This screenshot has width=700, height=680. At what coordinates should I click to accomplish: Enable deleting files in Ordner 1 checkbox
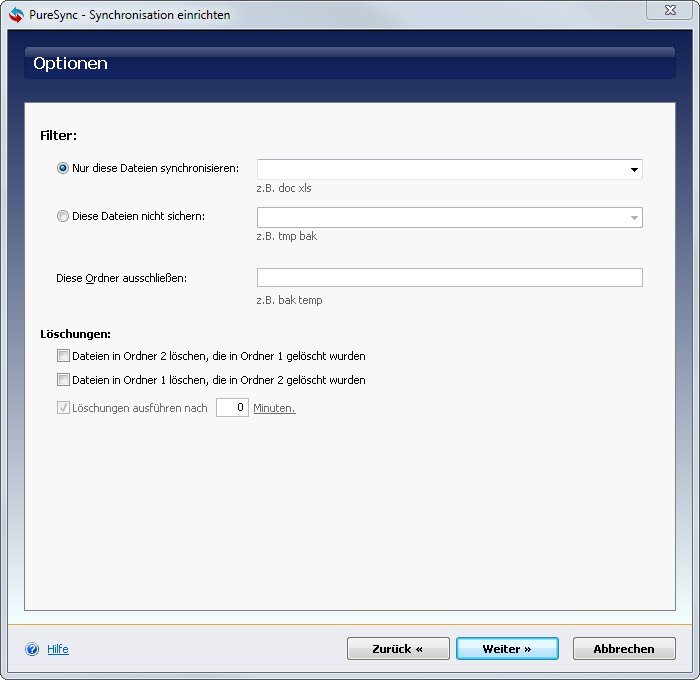coord(63,380)
